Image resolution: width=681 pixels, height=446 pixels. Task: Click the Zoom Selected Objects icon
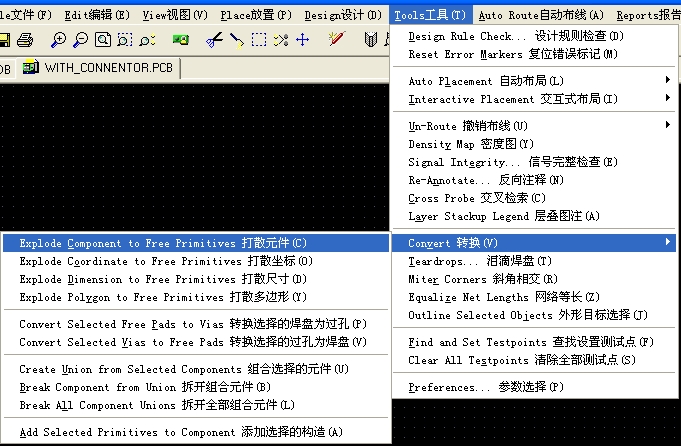pos(147,40)
